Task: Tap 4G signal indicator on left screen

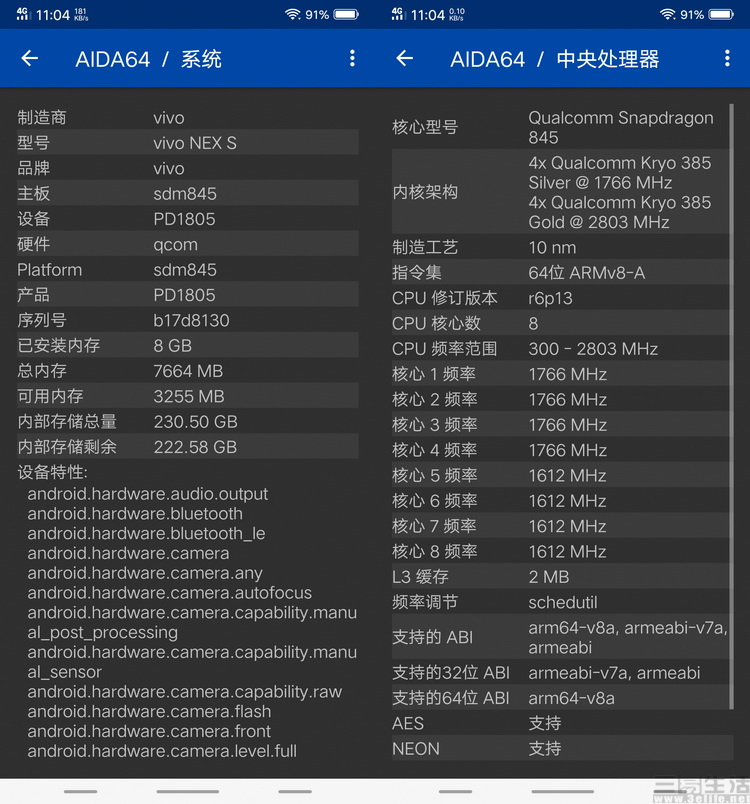Action: [x=21, y=15]
